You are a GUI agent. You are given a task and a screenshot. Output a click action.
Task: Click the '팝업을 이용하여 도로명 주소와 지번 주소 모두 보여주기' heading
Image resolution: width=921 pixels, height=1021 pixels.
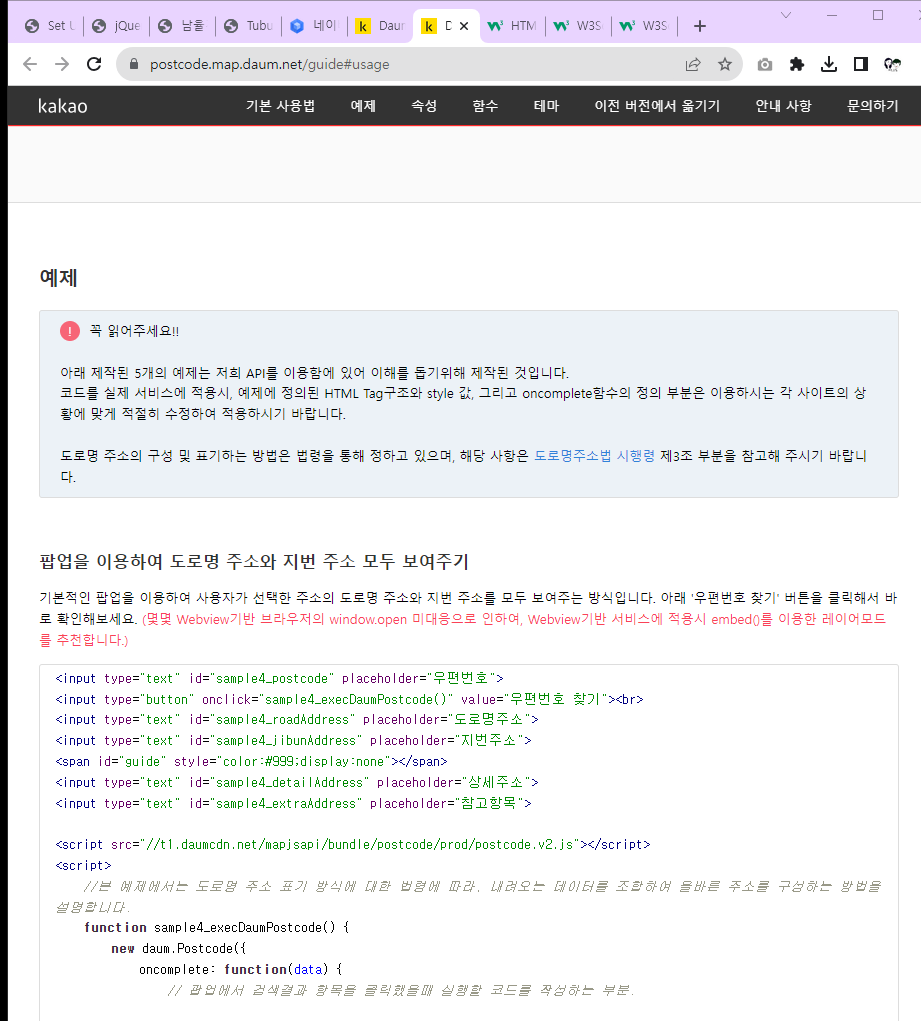[x=254, y=561]
